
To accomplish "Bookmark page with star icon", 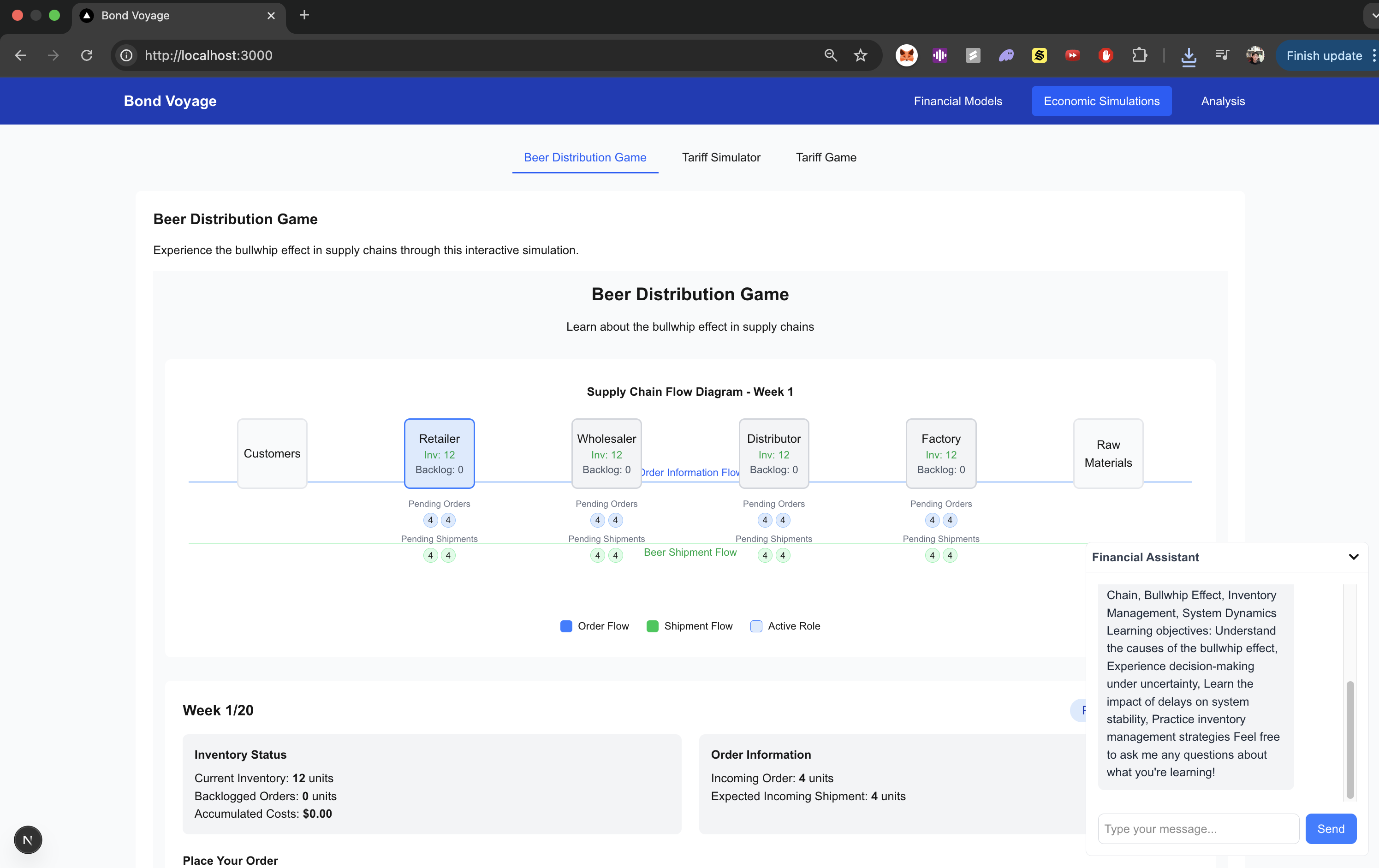I will (x=860, y=55).
